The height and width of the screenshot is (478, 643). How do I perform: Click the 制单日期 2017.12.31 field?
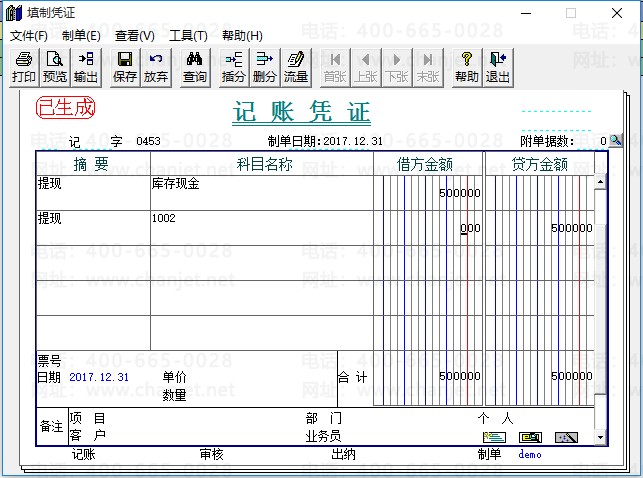point(353,141)
